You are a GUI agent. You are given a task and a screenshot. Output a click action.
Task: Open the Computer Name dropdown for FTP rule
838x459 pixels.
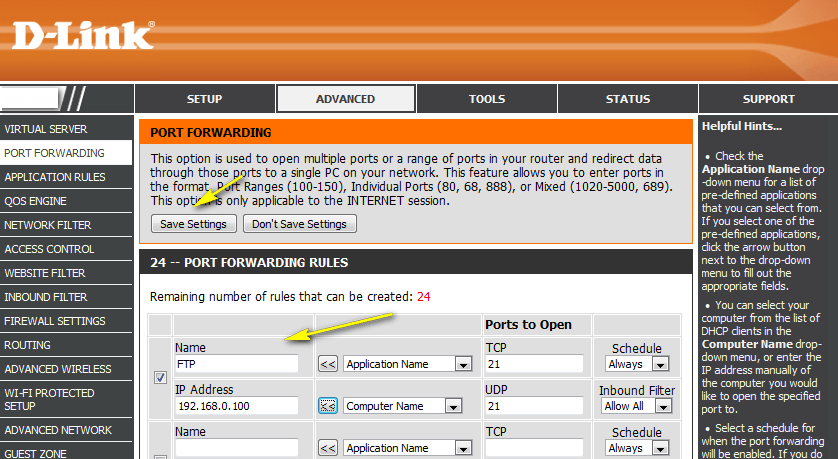tap(402, 406)
